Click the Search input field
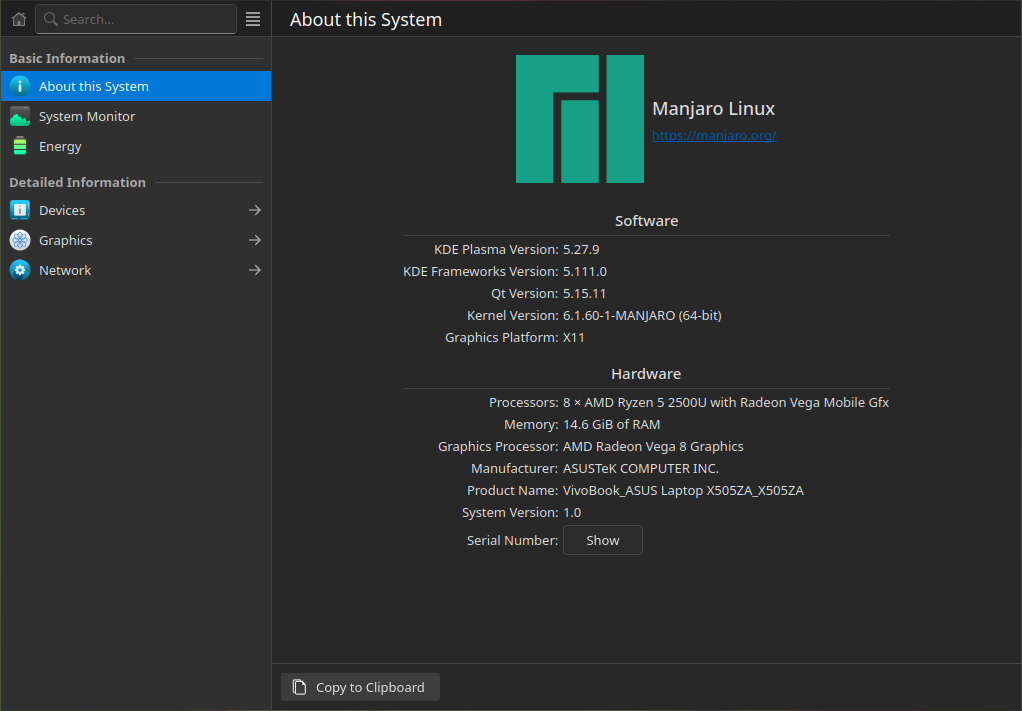The height and width of the screenshot is (711, 1022). (x=136, y=19)
